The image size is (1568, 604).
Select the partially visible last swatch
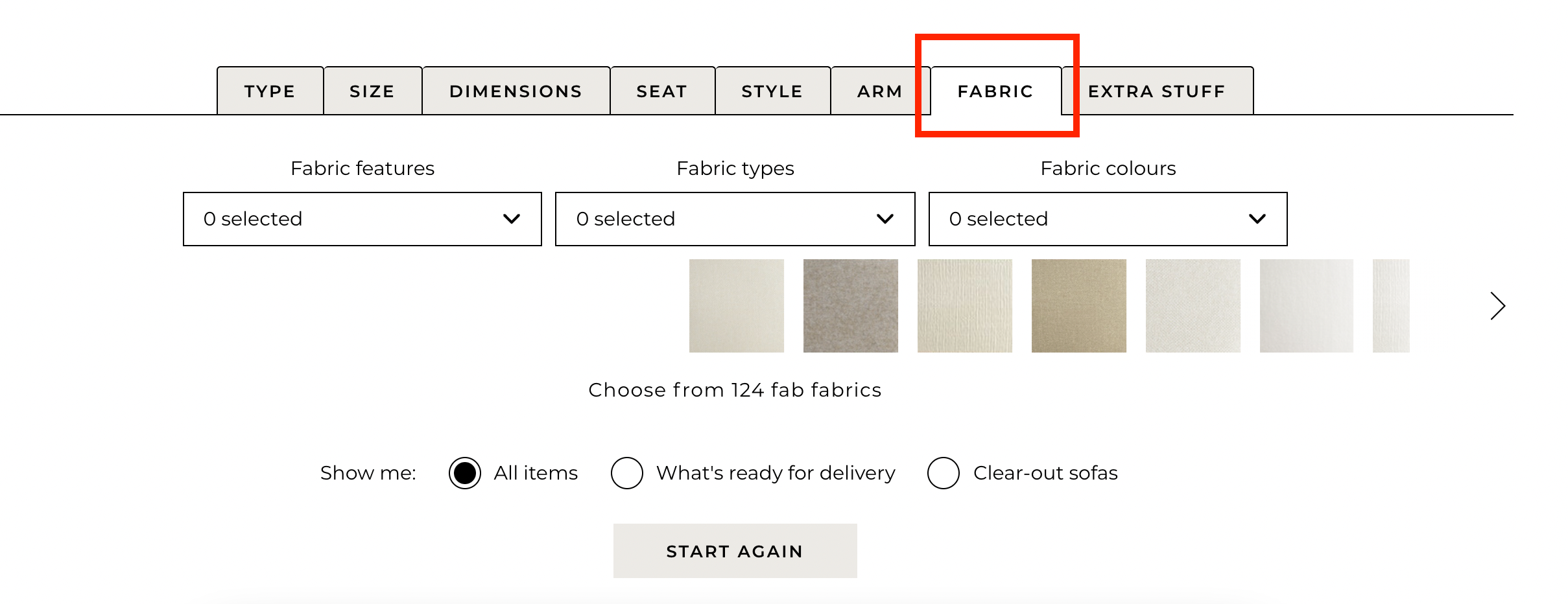click(x=1392, y=306)
